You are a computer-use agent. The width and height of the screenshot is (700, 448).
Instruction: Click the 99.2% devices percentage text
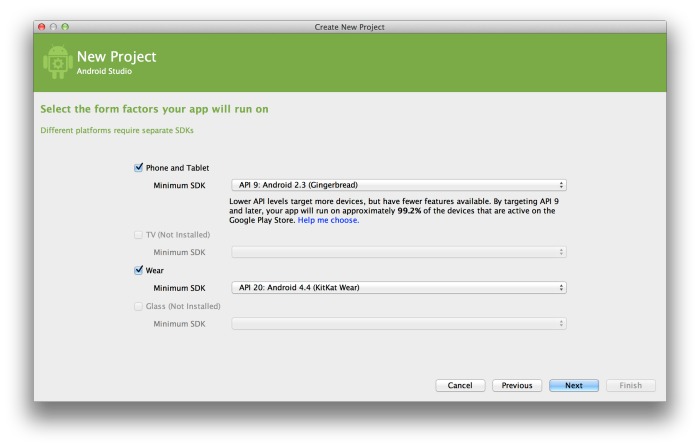[x=409, y=211]
